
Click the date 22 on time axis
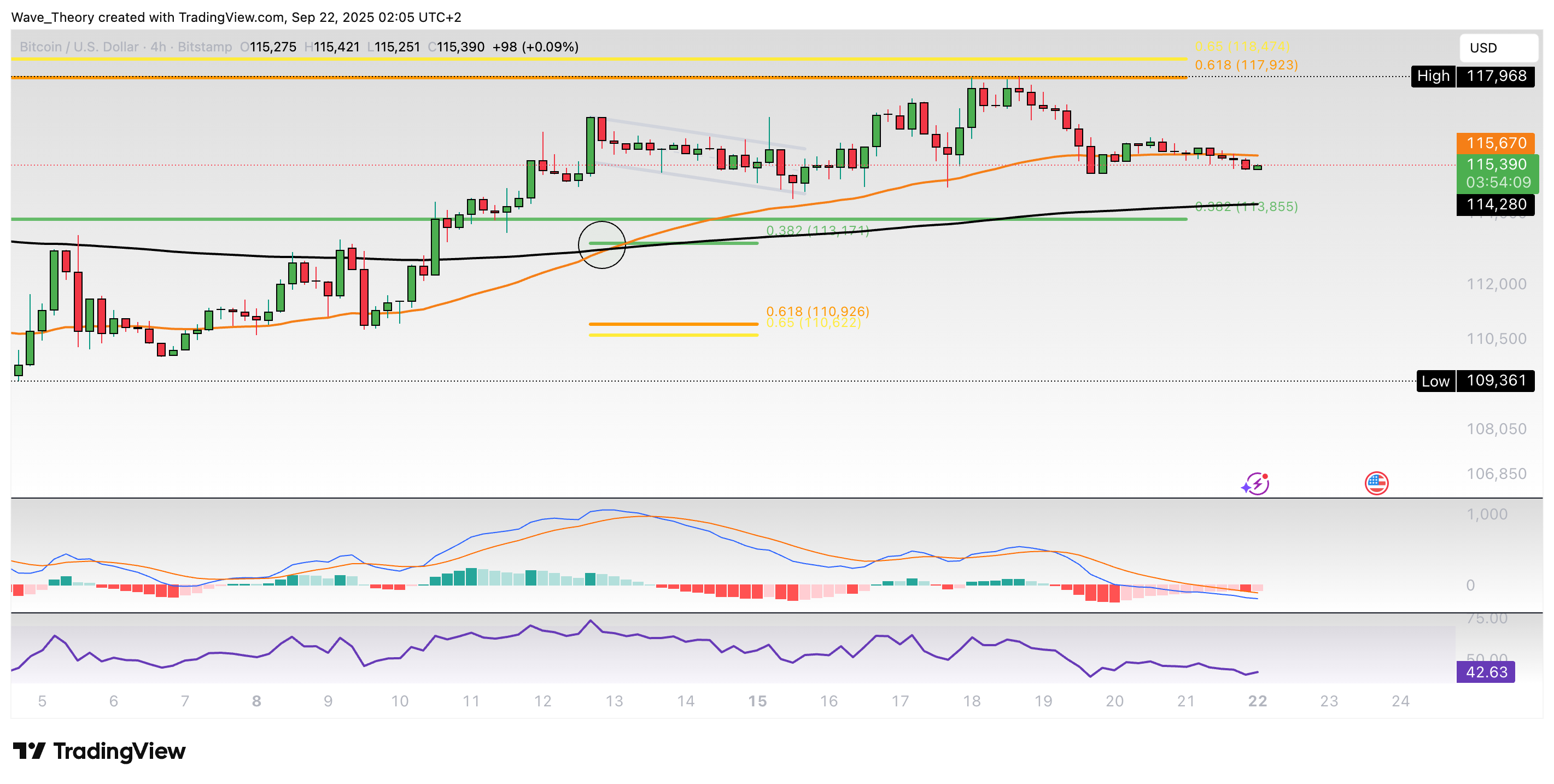1257,701
